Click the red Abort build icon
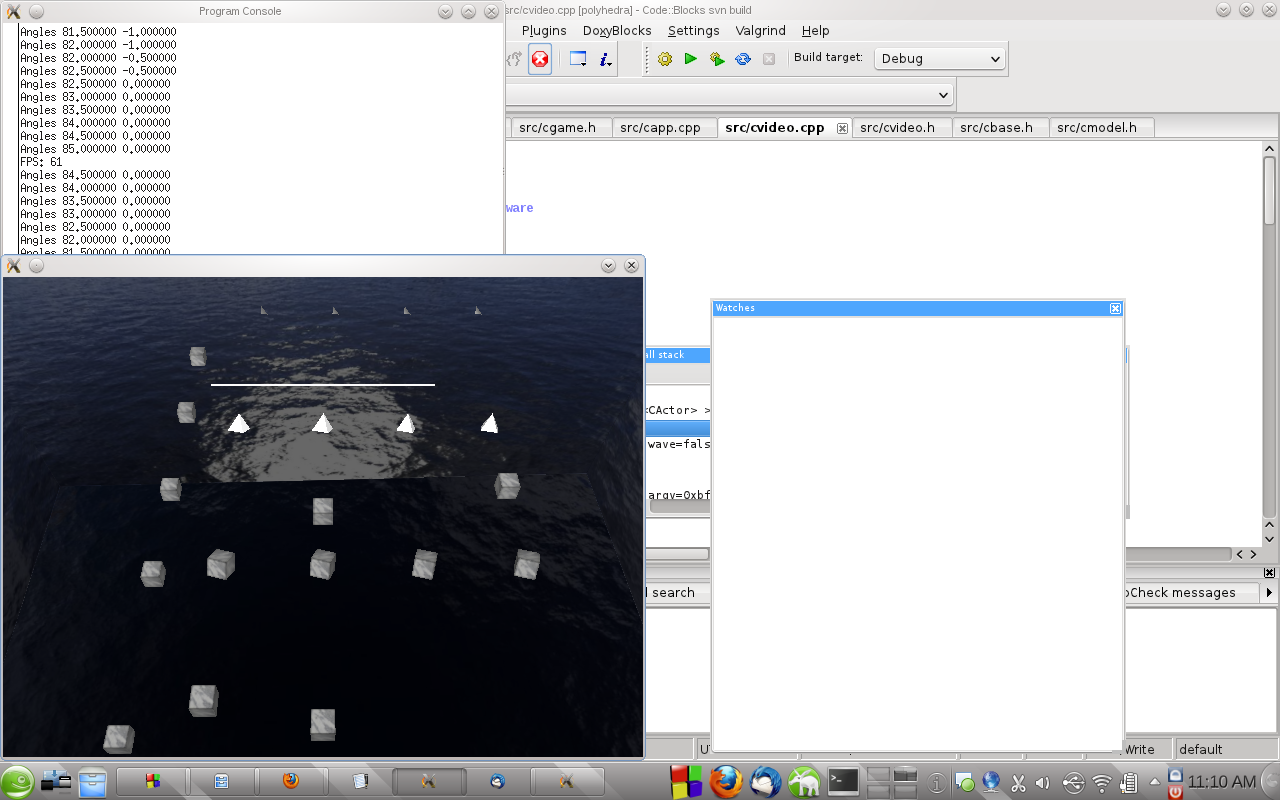Screen dimensions: 1280x800 (540, 59)
